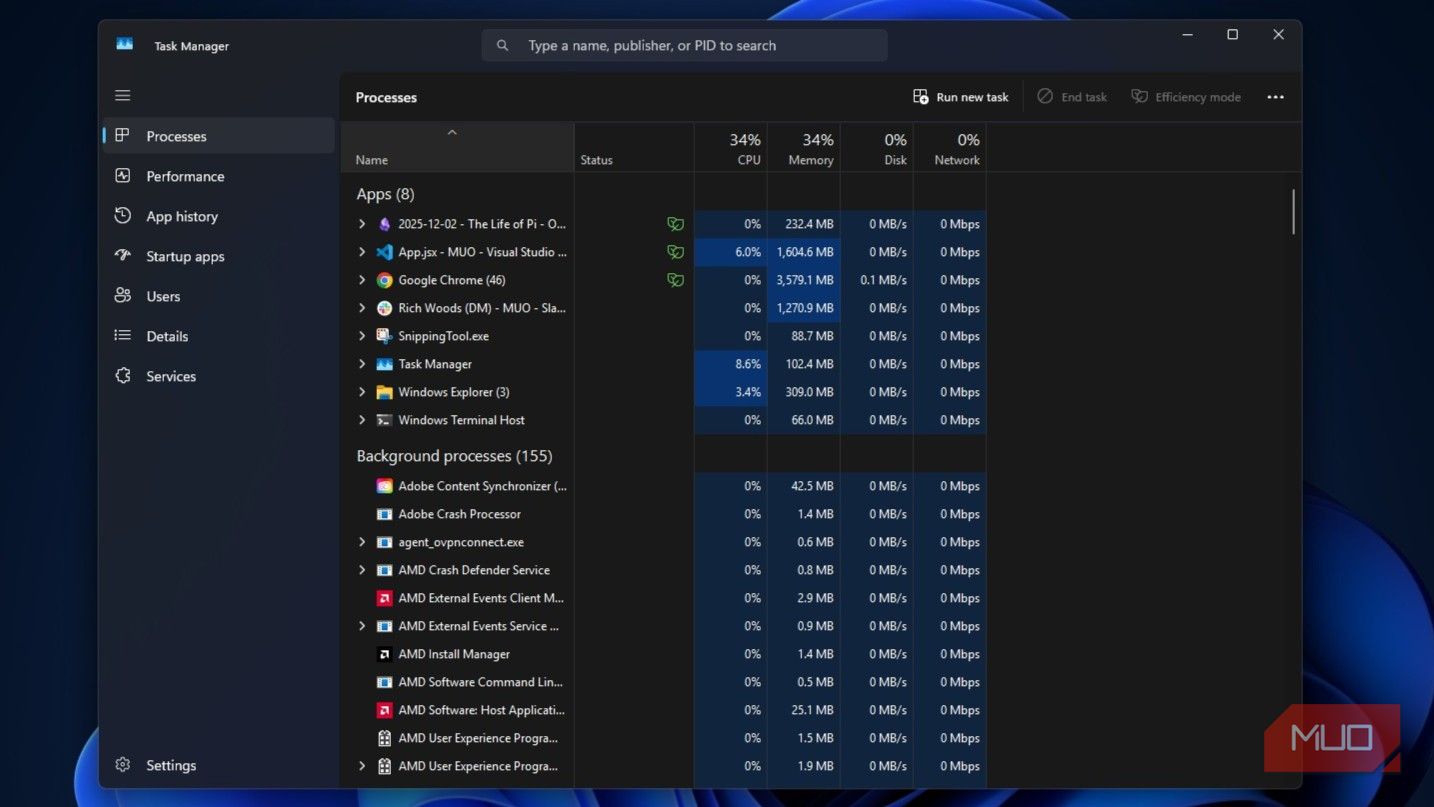This screenshot has height=807, width=1434.
Task: Click the Adobe Crash Processor icon
Action: [384, 514]
